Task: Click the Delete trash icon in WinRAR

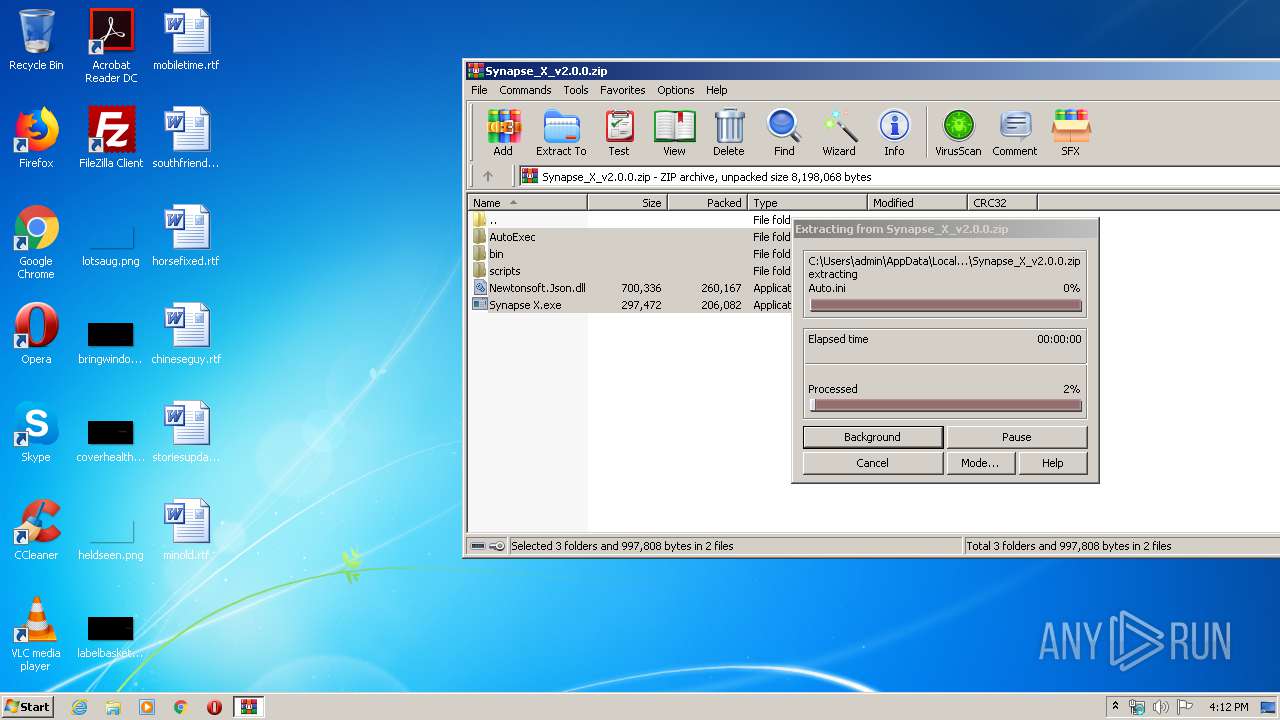Action: (x=729, y=134)
